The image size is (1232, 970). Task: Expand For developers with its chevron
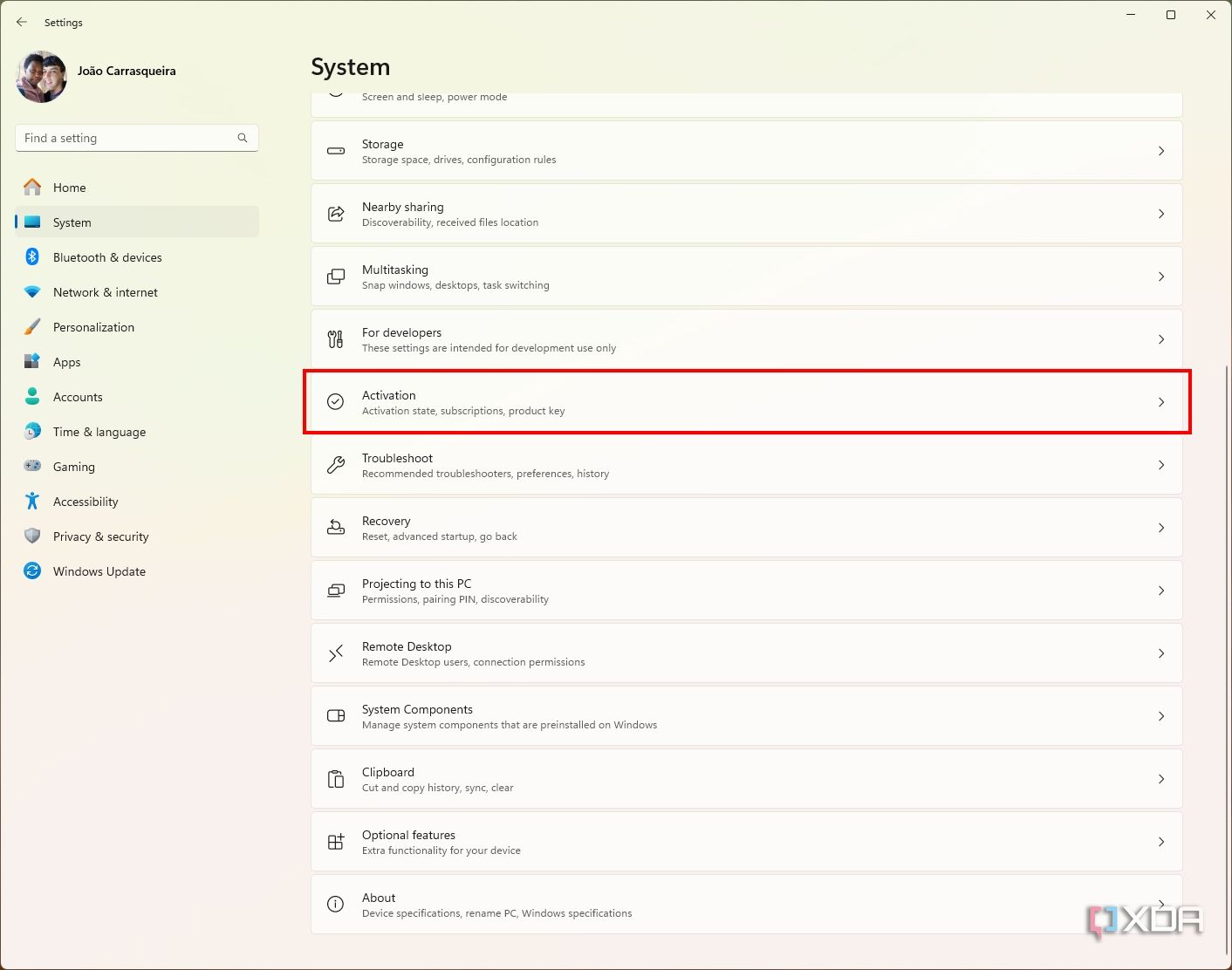point(1161,339)
